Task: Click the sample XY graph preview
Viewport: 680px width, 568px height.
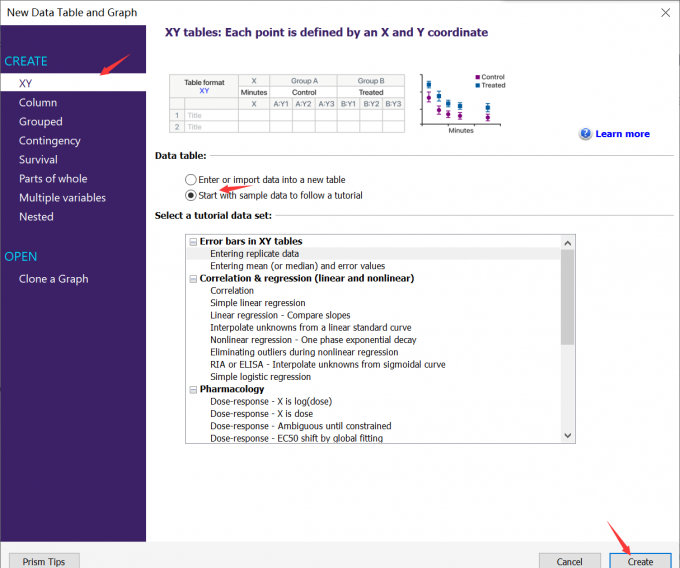Action: pos(463,104)
